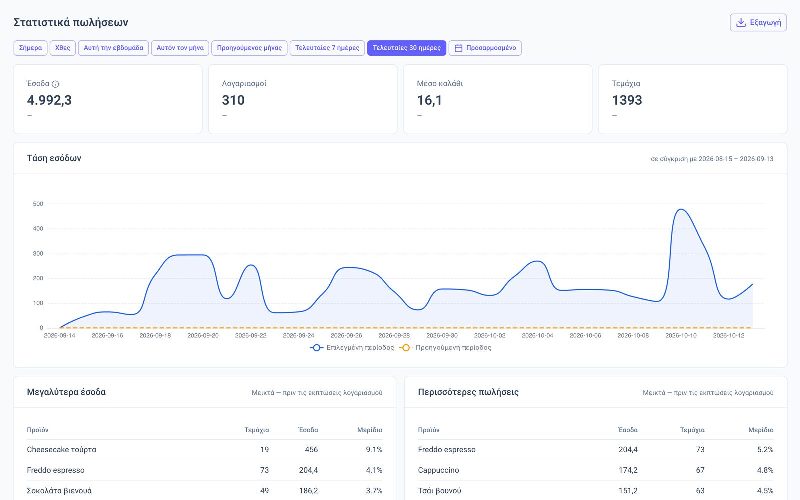
Task: Click the revenue chart peak near 2025-10-10
Action: point(681,210)
